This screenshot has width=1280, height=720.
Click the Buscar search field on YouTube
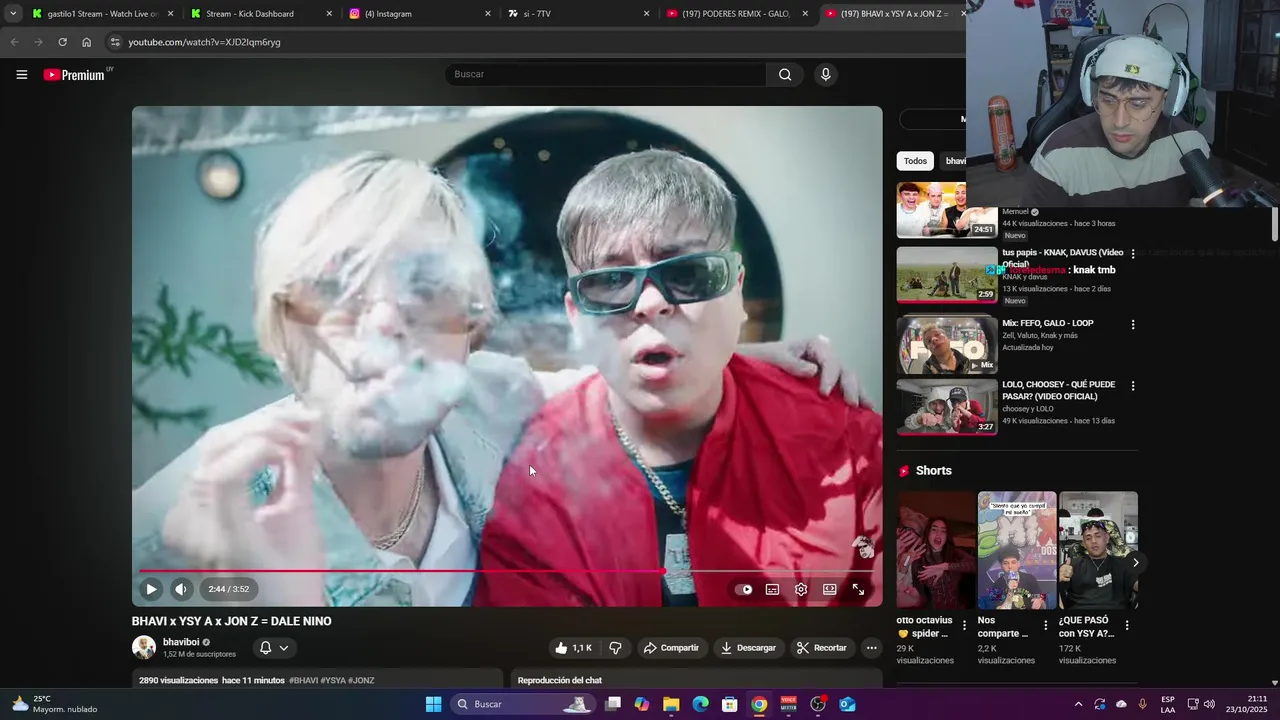coord(605,74)
